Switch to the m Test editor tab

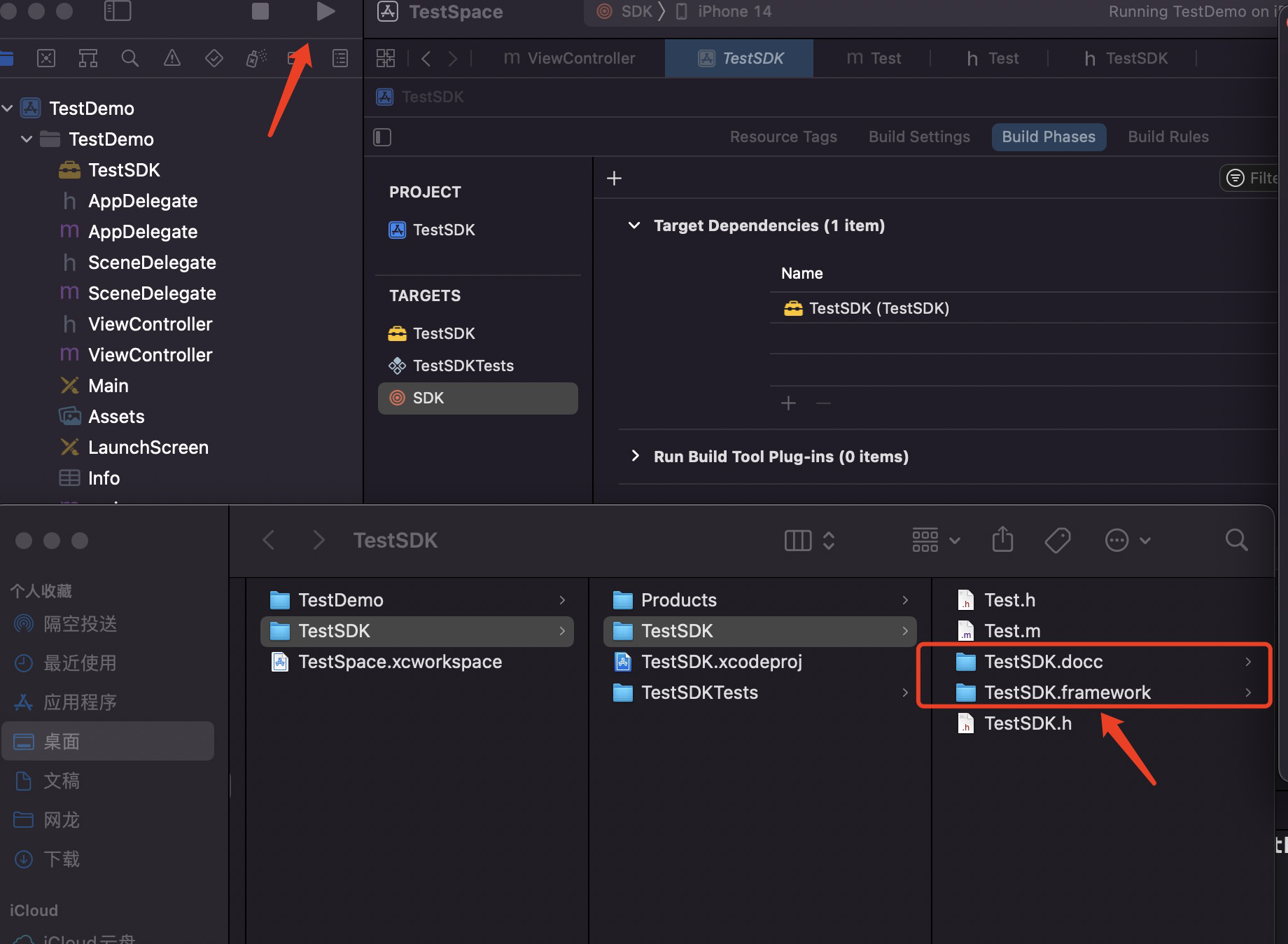874,58
